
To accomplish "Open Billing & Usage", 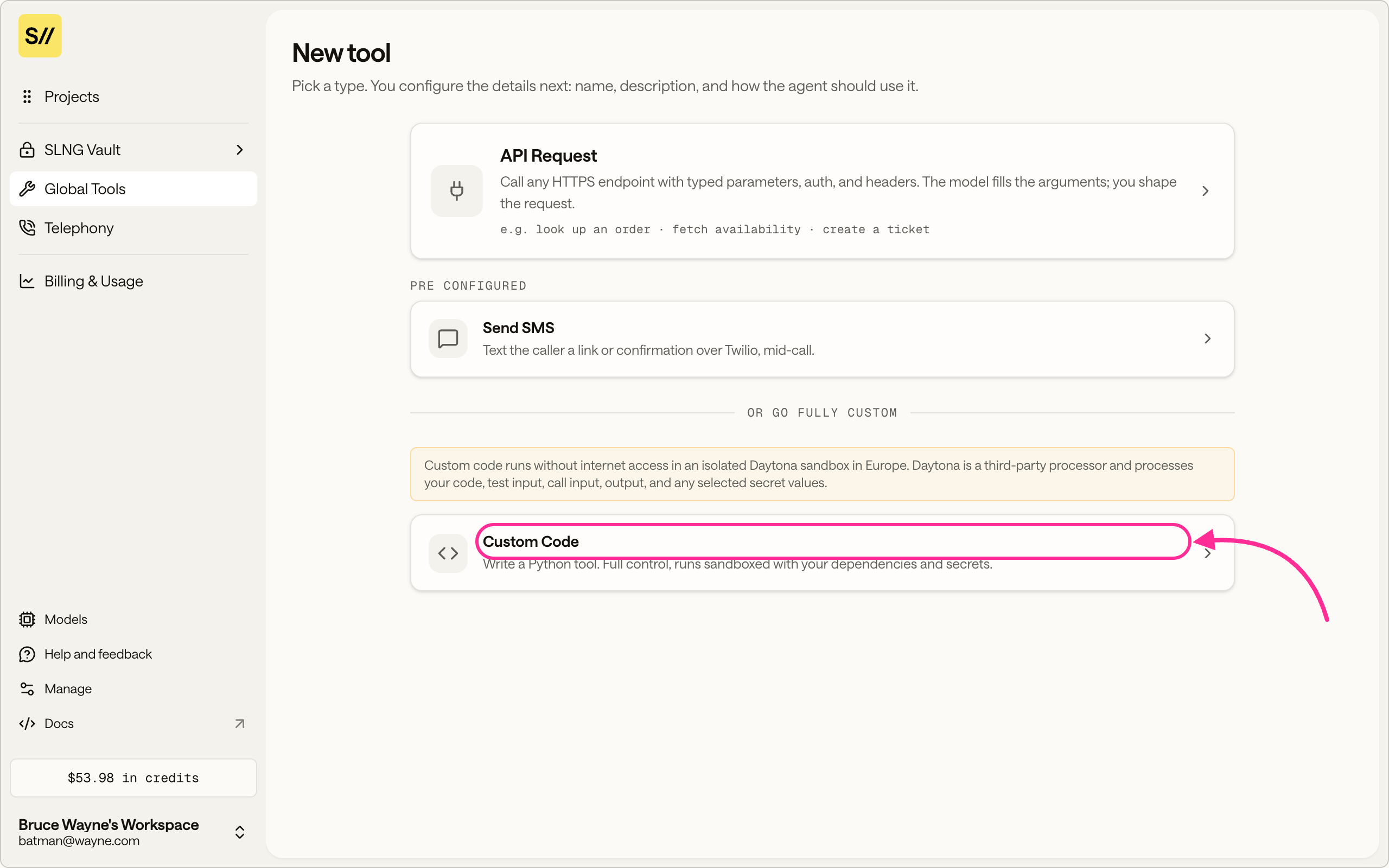I will [133, 280].
